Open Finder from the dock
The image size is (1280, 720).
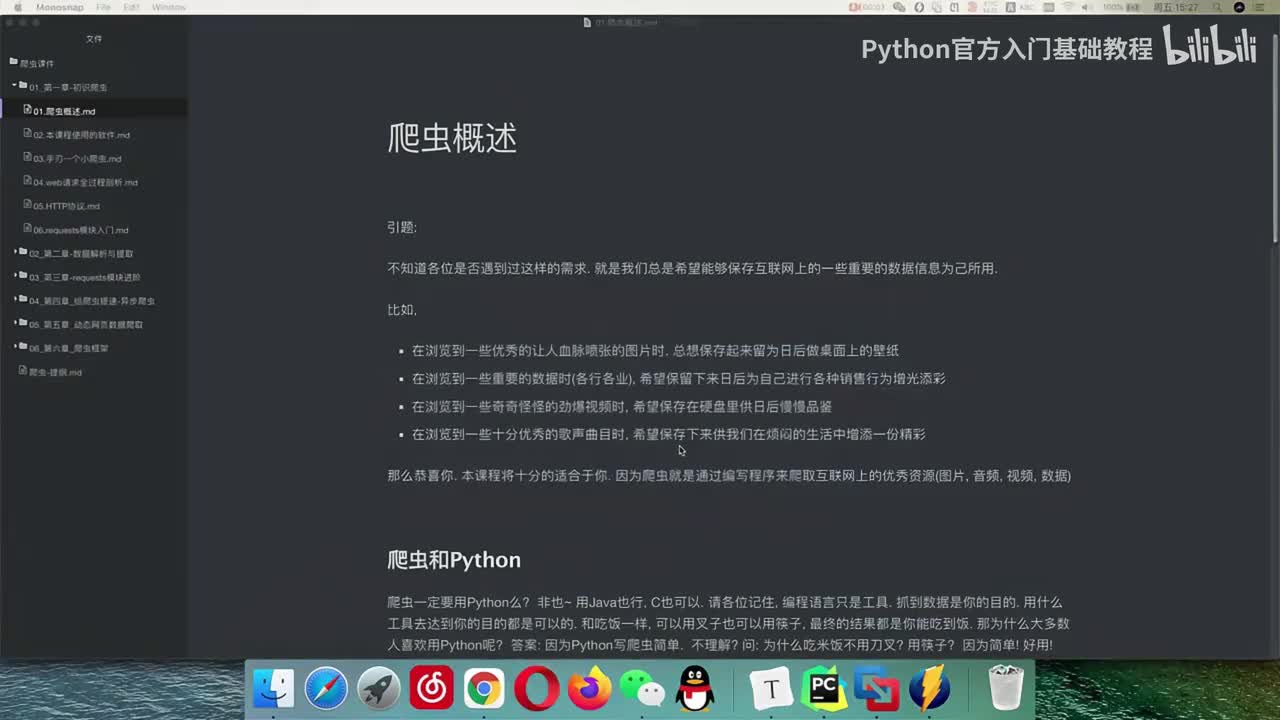[274, 689]
